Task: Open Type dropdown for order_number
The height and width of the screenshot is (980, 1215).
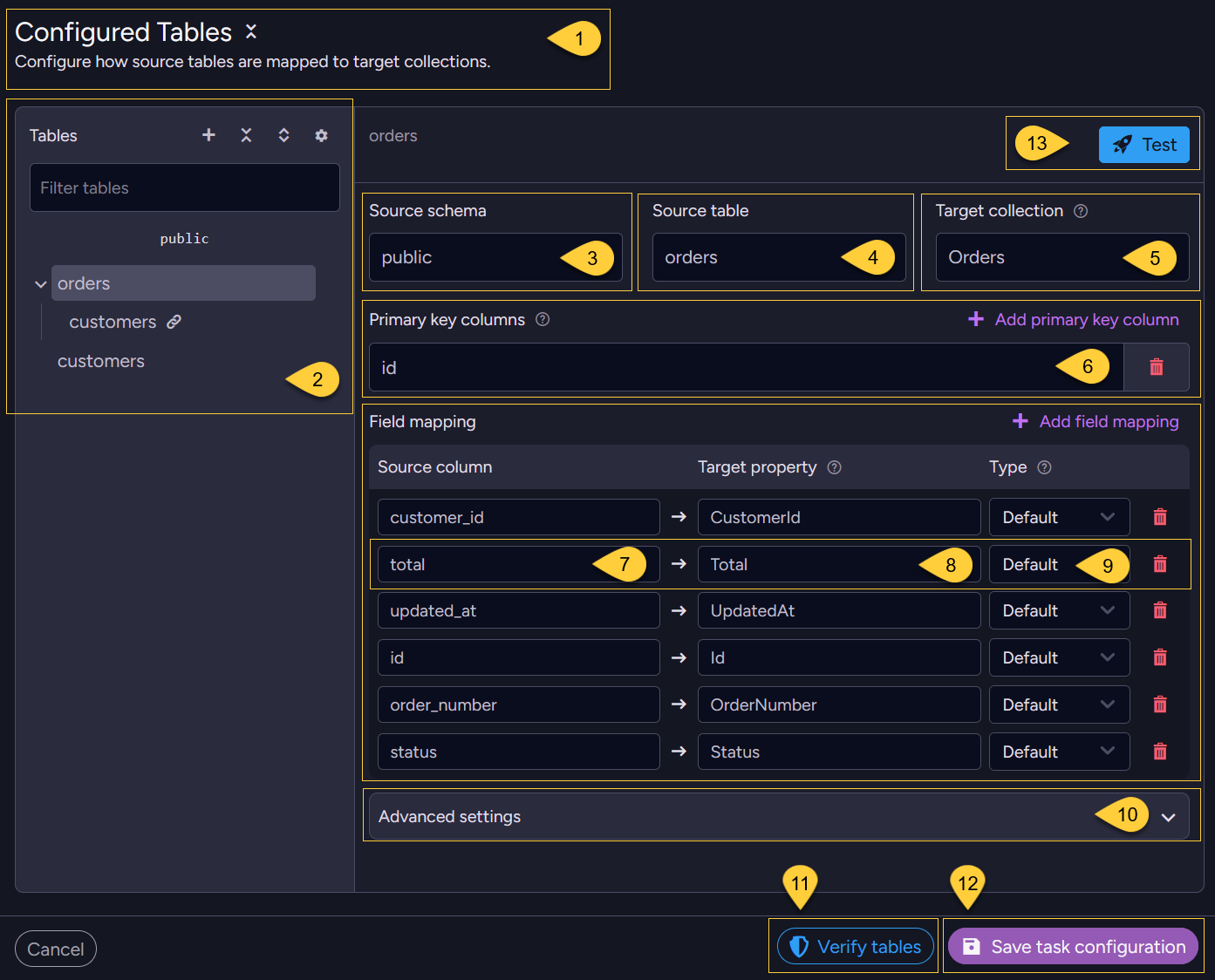Action: (1059, 704)
